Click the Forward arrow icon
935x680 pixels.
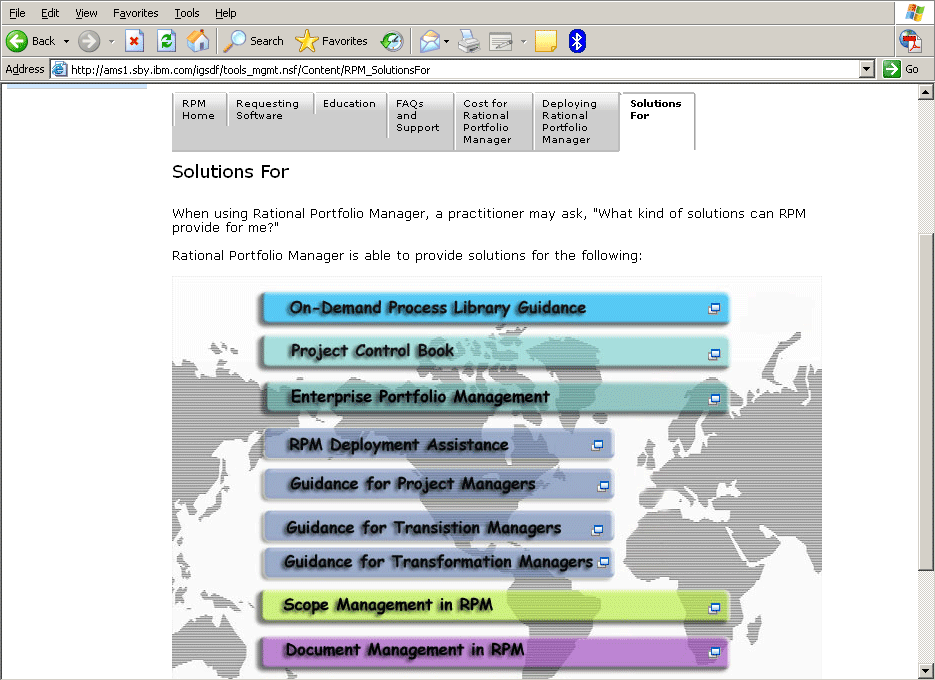tap(89, 41)
